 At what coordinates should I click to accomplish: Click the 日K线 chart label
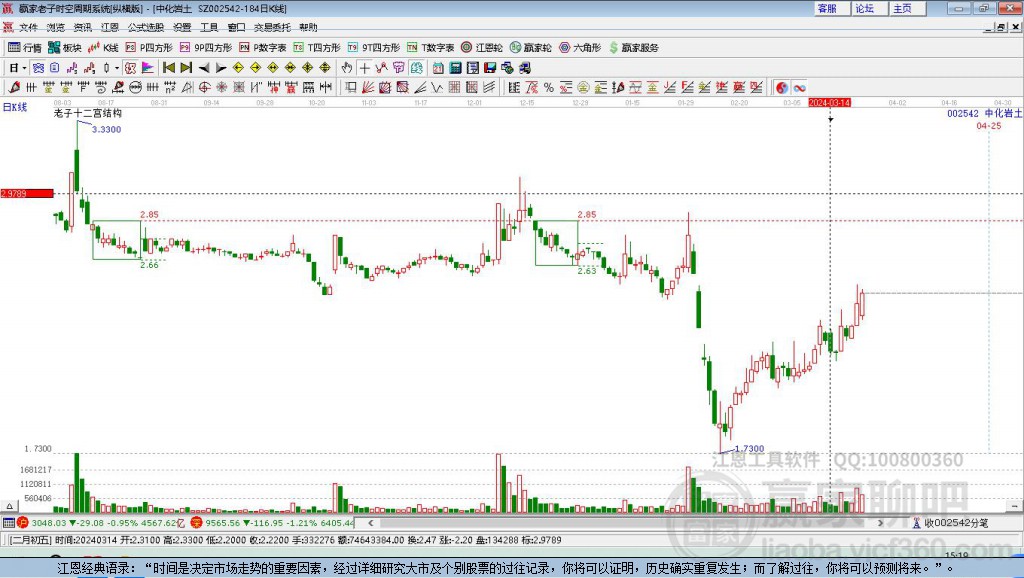(15, 107)
